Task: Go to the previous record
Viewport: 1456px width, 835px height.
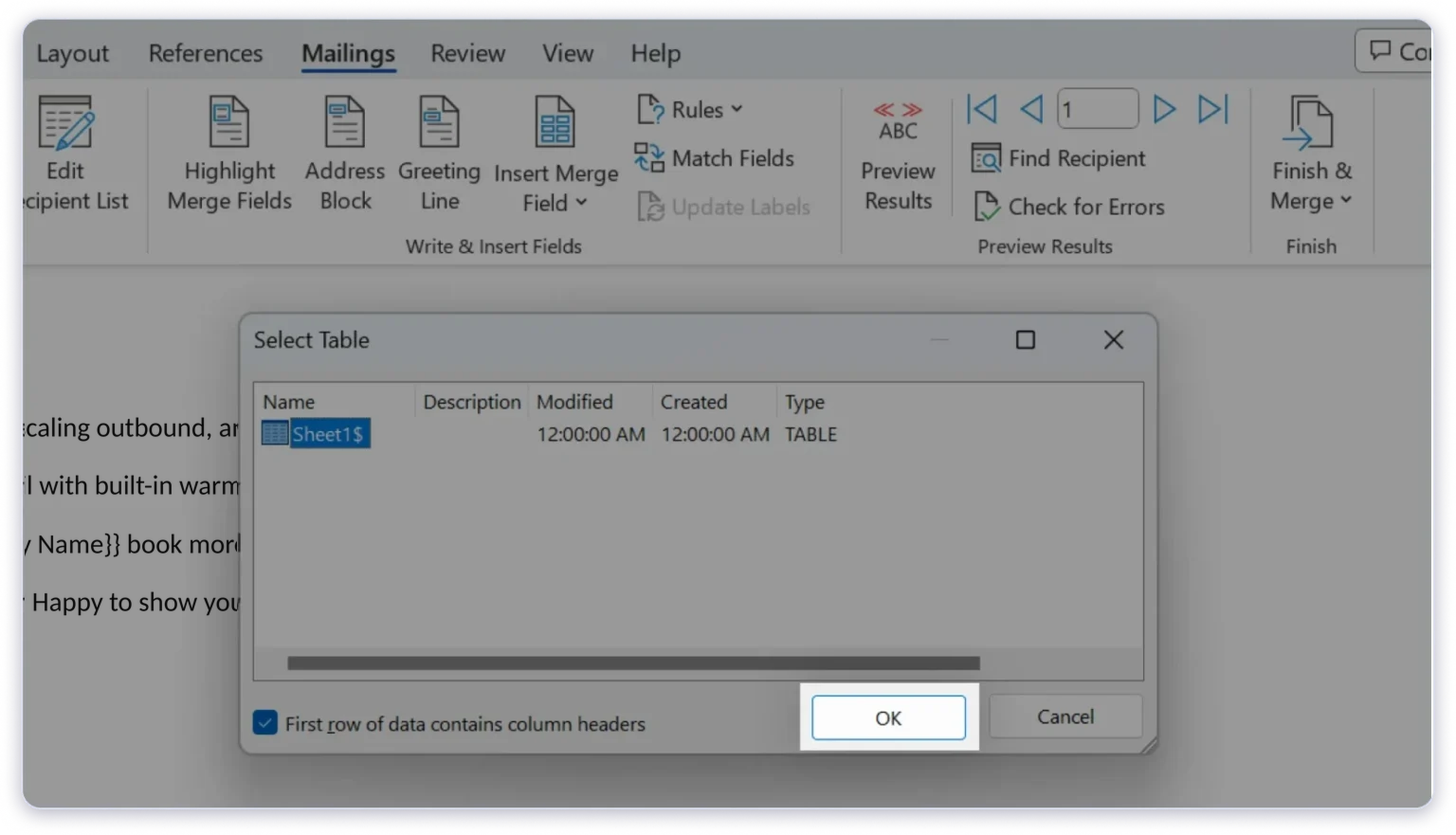Action: click(x=1031, y=109)
